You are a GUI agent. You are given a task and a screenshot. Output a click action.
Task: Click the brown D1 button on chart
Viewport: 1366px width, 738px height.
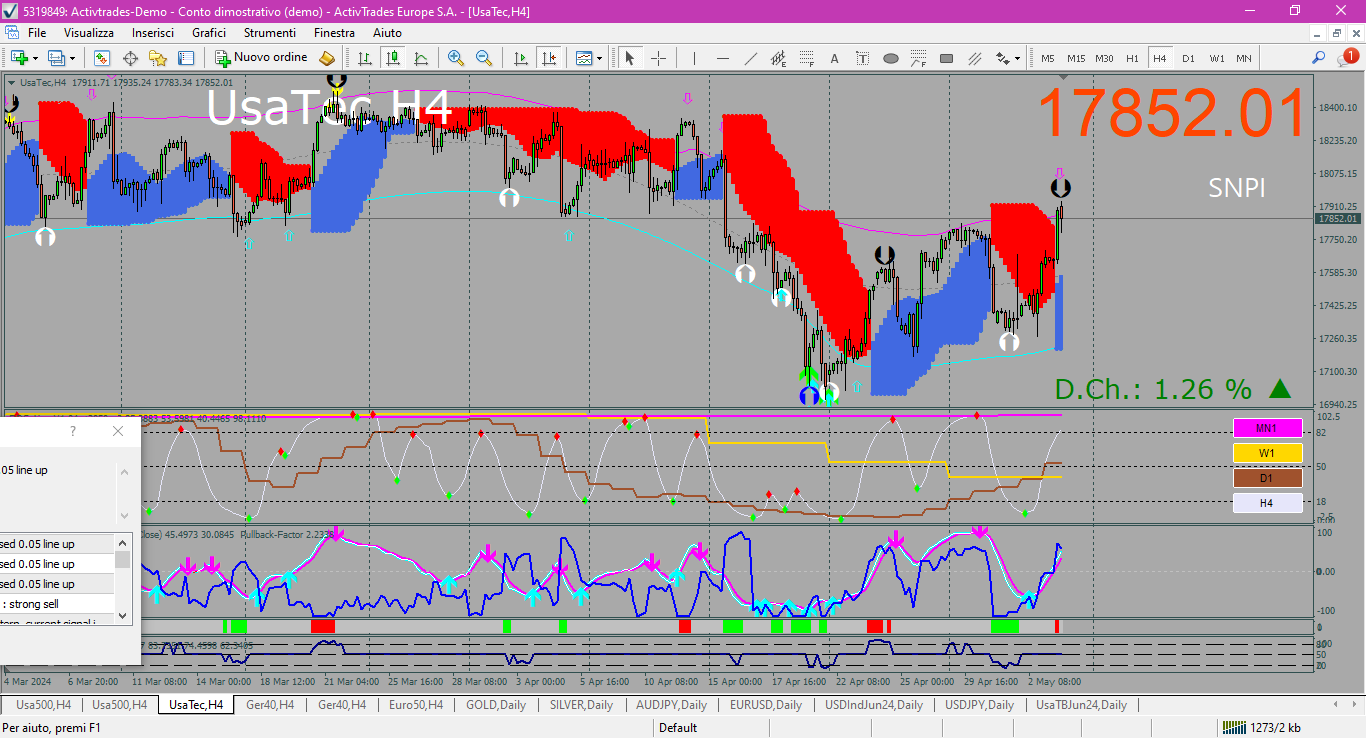1267,478
